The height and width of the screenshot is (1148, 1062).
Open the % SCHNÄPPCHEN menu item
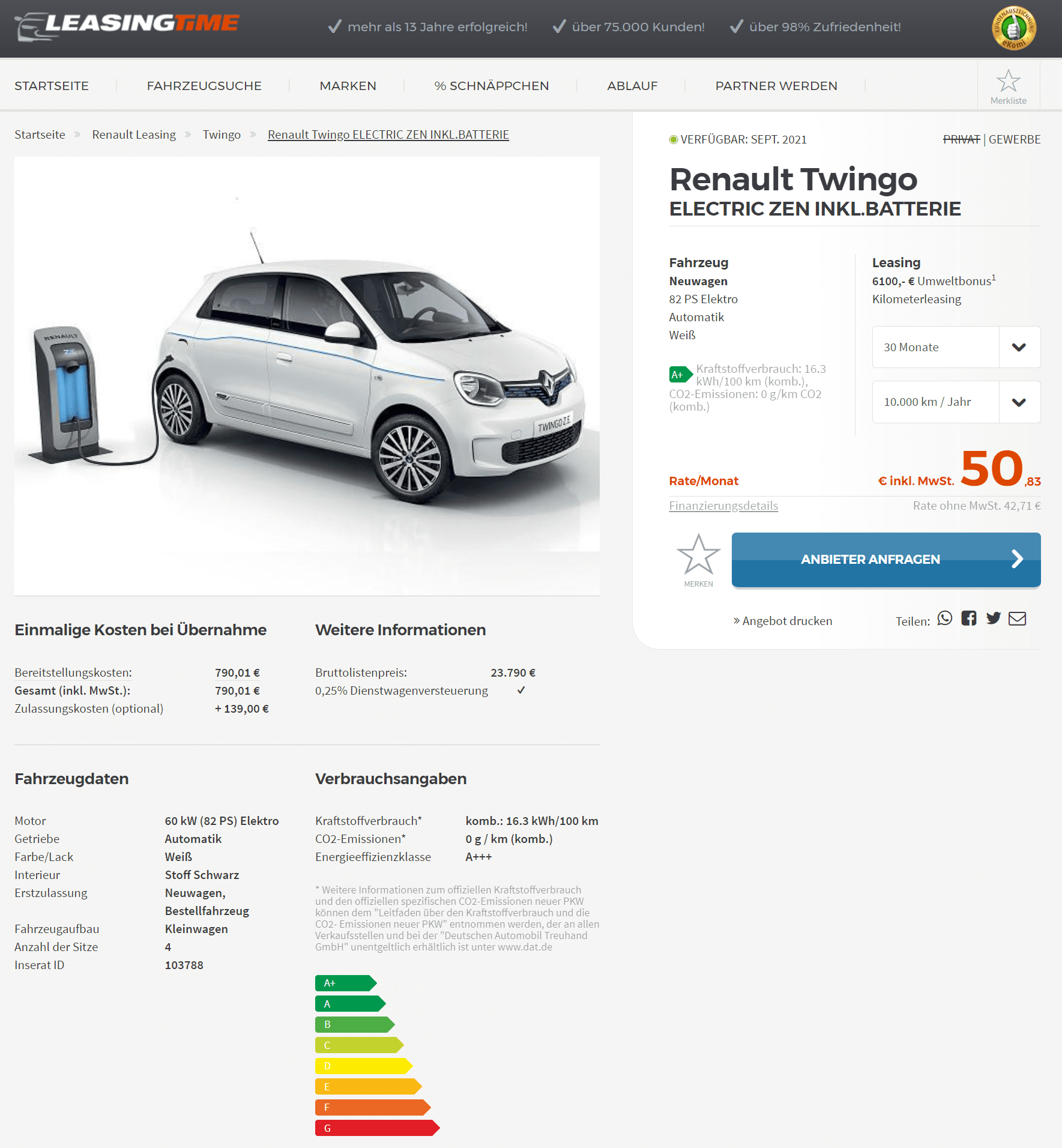(x=492, y=86)
